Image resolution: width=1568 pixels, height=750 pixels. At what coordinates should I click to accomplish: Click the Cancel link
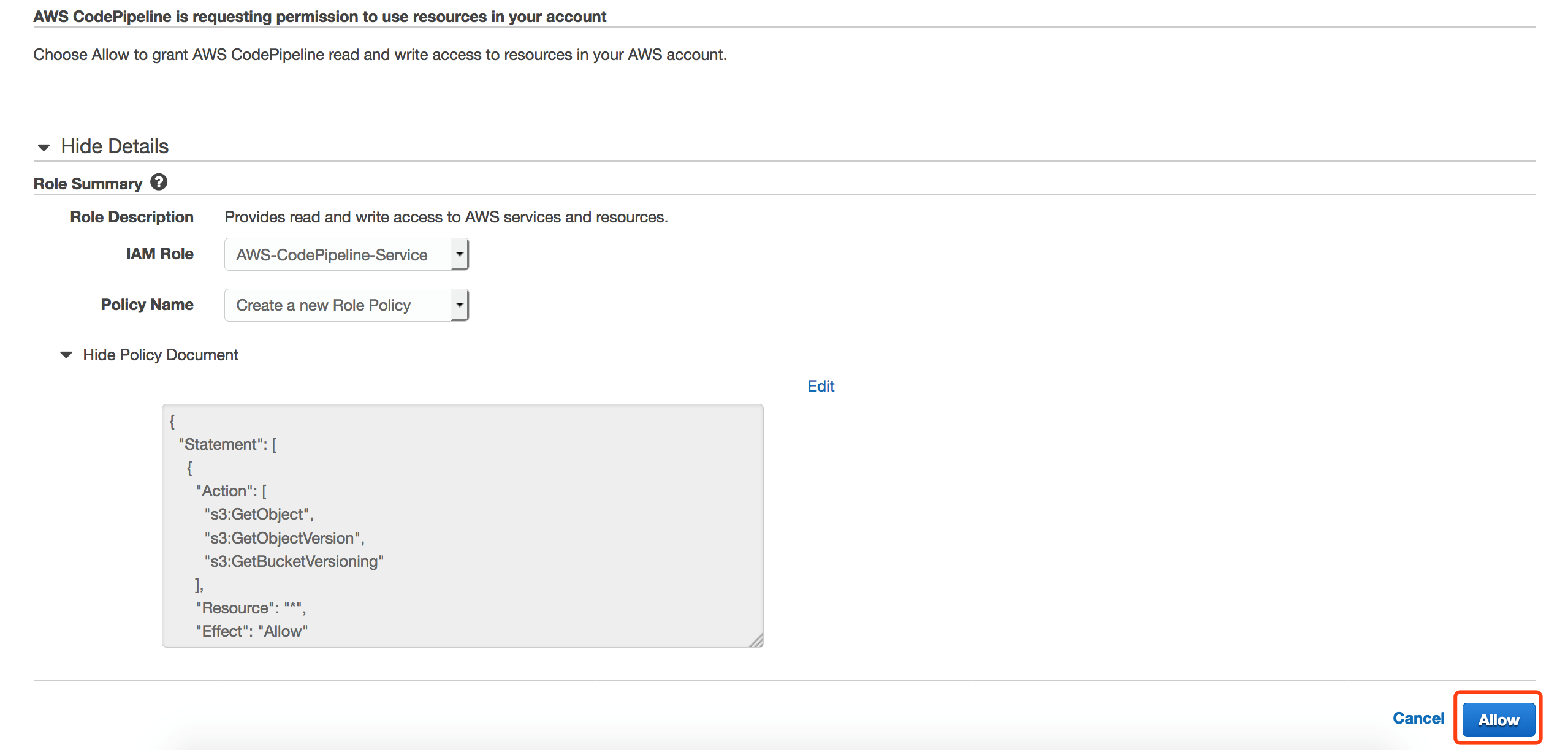(x=1418, y=718)
